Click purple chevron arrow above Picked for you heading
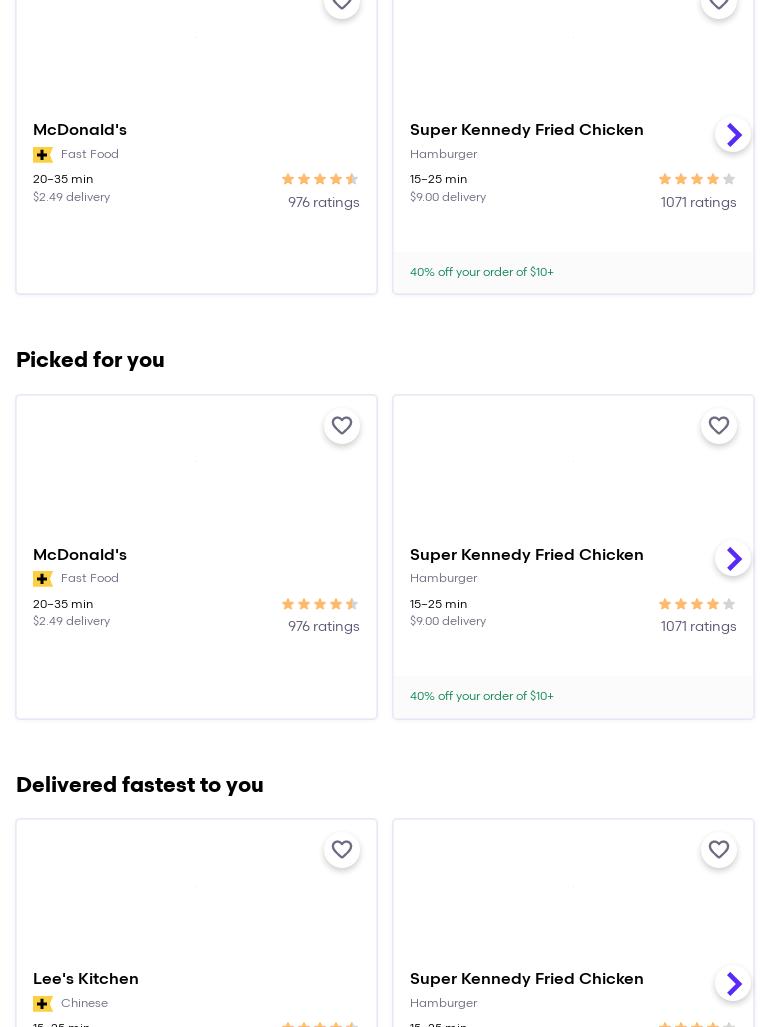The height and width of the screenshot is (1027, 770). (x=733, y=135)
